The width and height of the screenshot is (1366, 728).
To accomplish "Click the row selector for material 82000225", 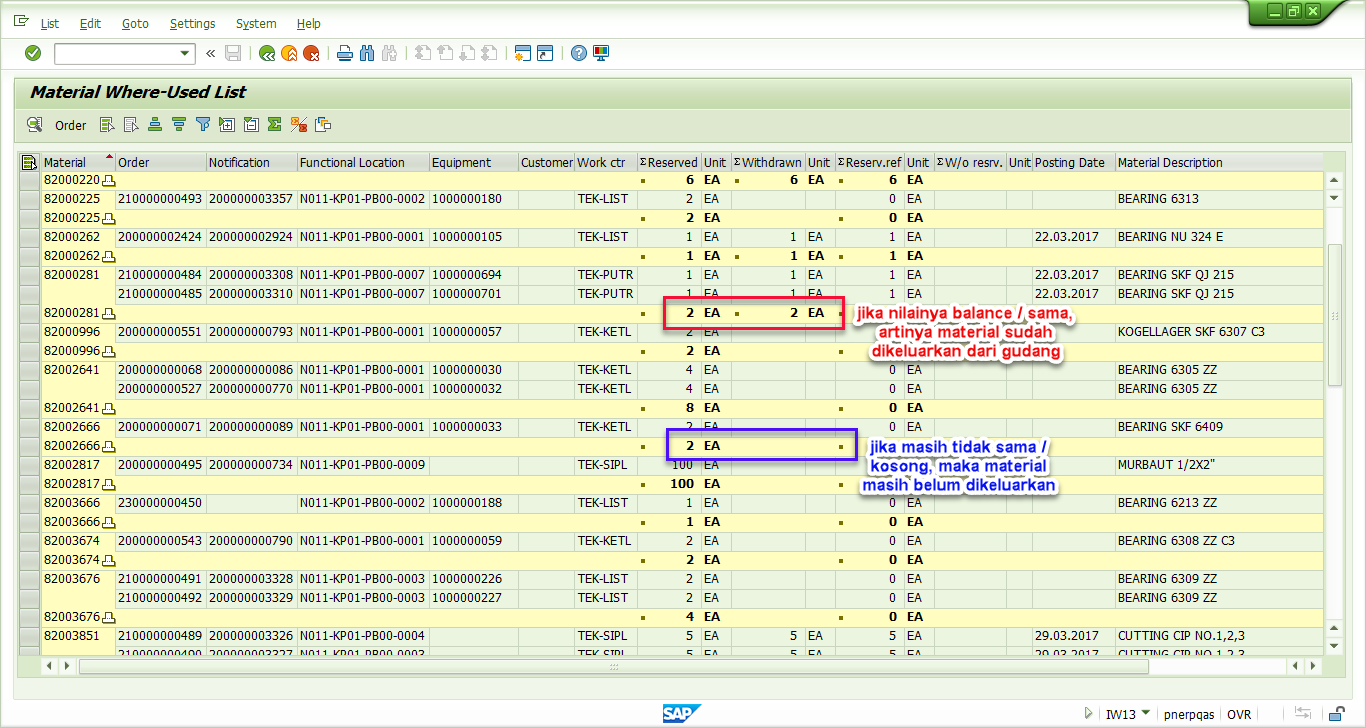I will click(30, 199).
